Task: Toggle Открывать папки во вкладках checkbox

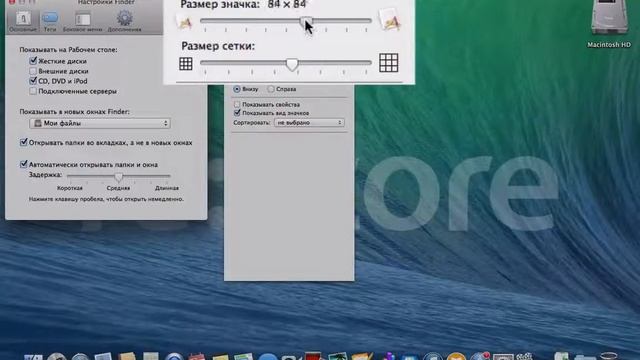Action: [24, 142]
